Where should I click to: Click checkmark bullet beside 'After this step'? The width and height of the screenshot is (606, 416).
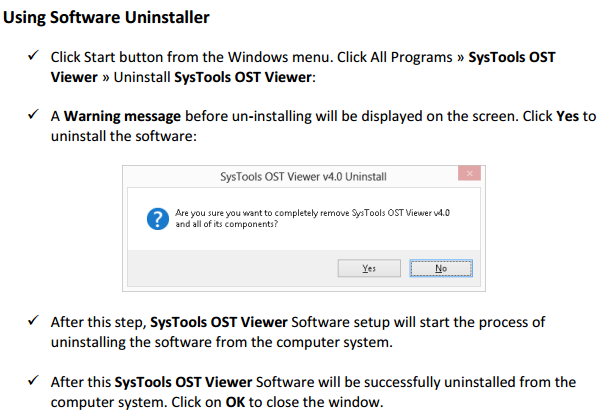[x=34, y=321]
